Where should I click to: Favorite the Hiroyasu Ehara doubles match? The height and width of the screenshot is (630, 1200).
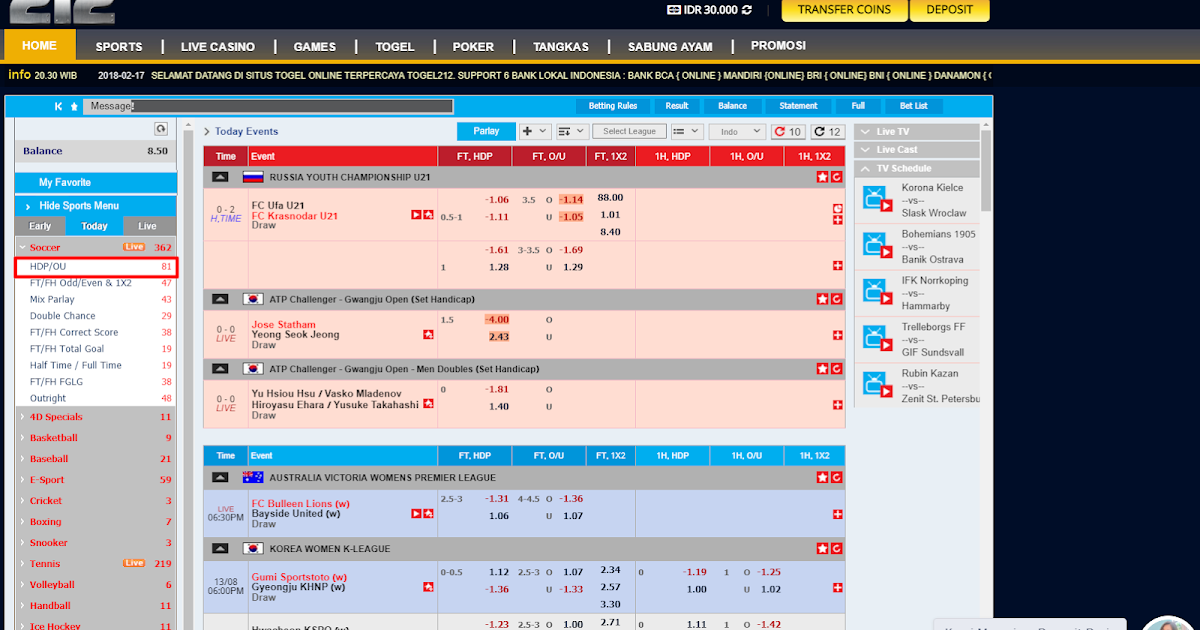pyautogui.click(x=428, y=405)
